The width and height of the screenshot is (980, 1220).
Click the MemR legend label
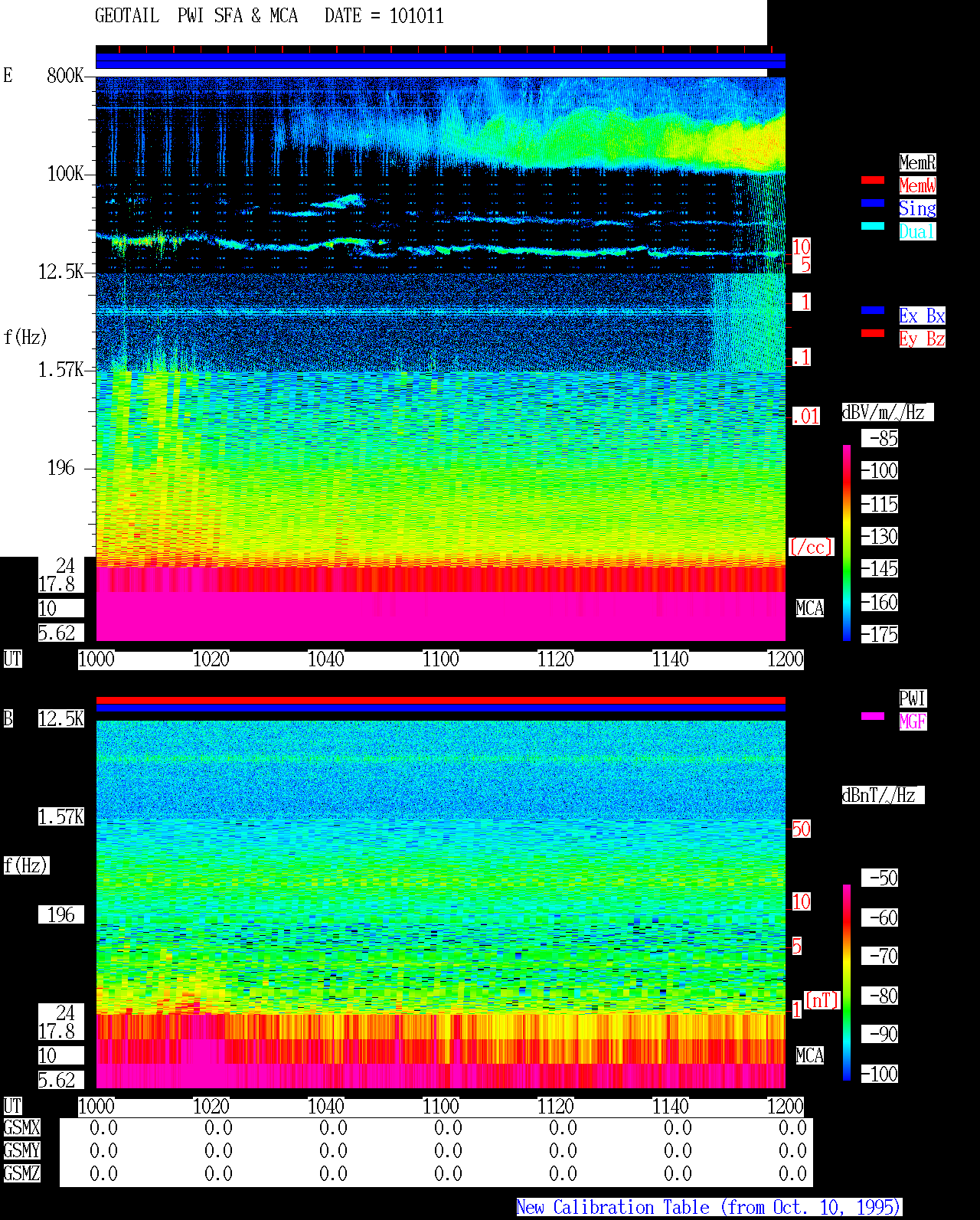[x=917, y=162]
